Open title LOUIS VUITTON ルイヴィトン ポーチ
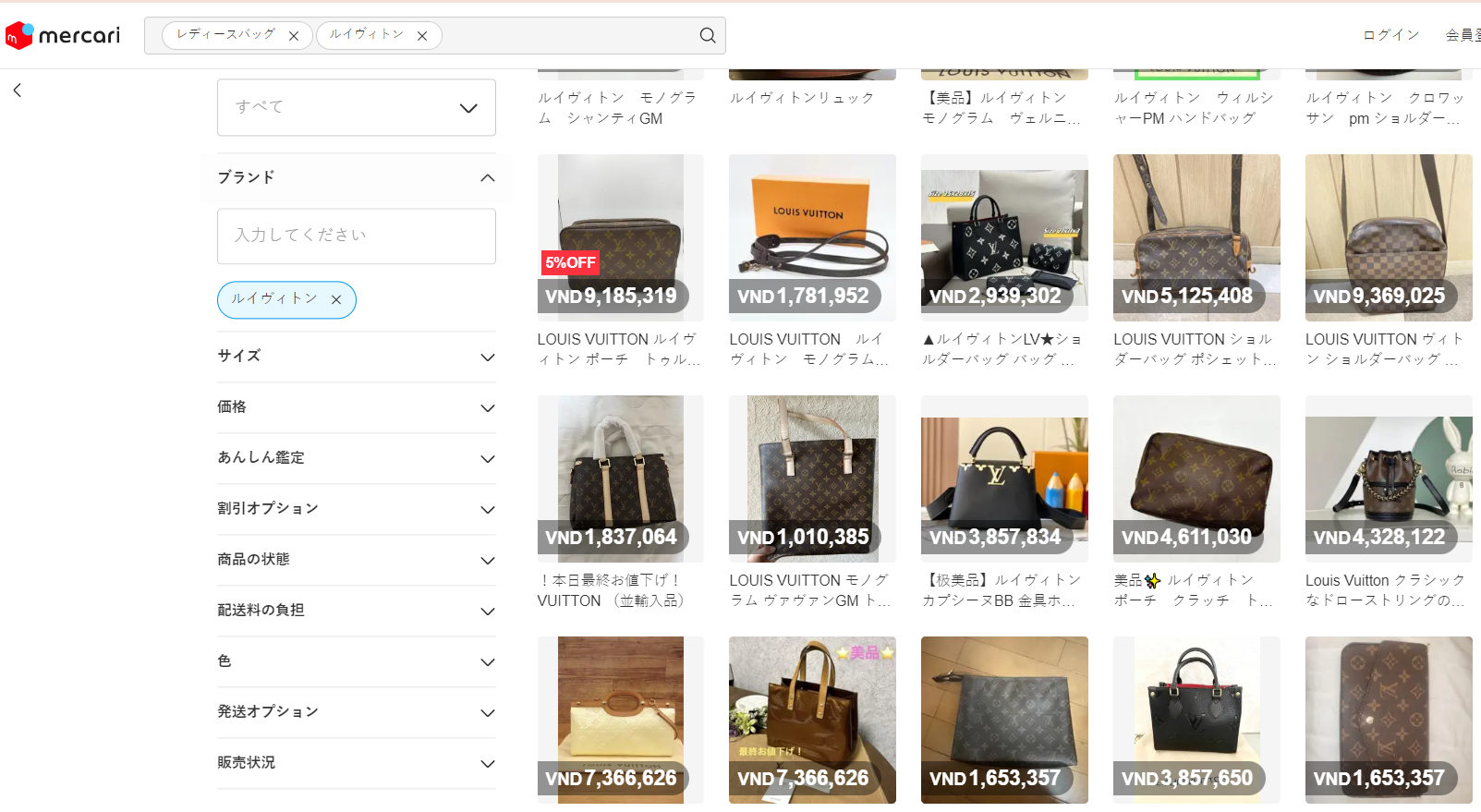Image resolution: width=1481 pixels, height=812 pixels. tap(618, 349)
